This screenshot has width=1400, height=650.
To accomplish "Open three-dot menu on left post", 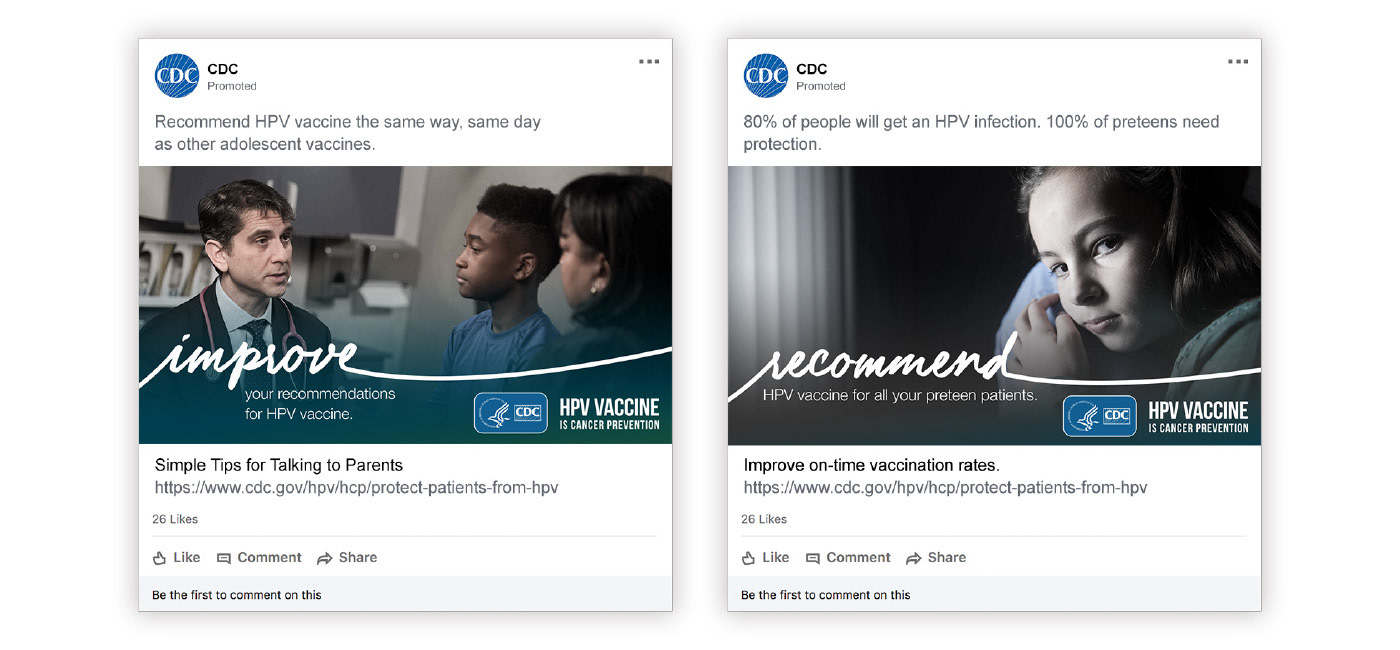I will [649, 62].
